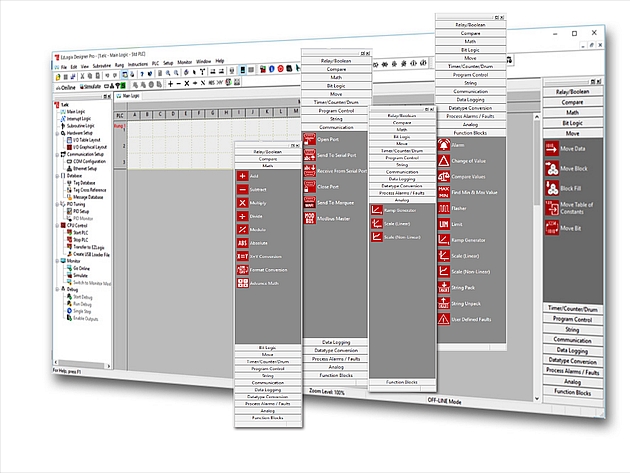Select the Add math instruction icon
This screenshot has width=630, height=473.
(242, 176)
